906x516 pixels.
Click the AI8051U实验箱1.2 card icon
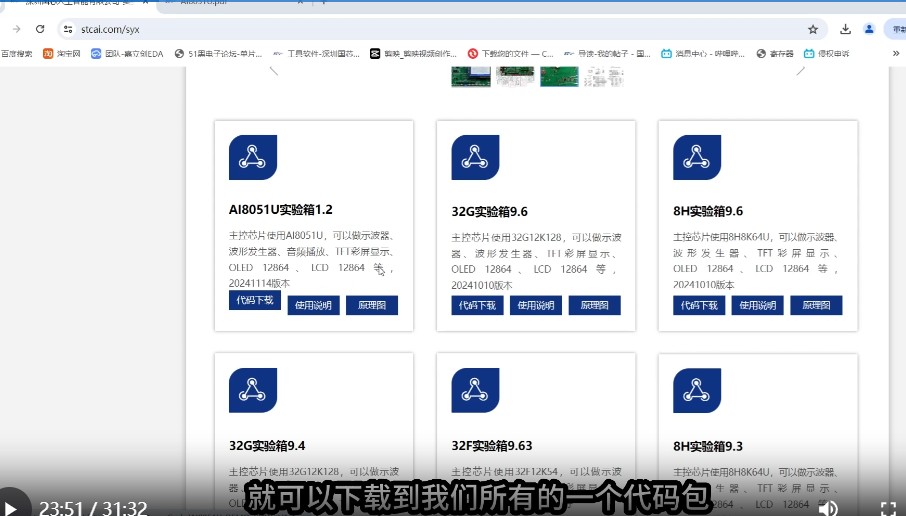pos(253,157)
